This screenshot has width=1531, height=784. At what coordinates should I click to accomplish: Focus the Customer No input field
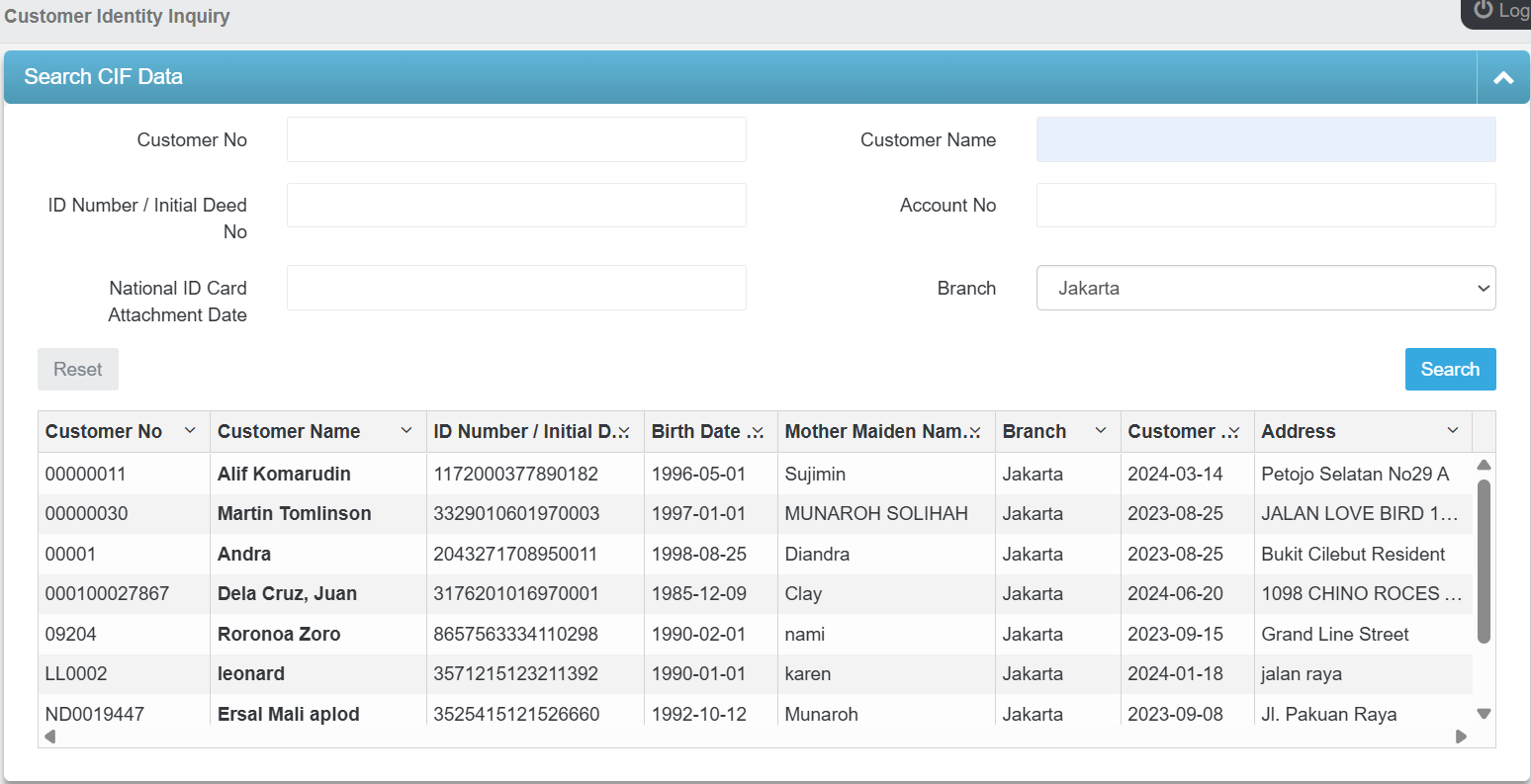(516, 139)
